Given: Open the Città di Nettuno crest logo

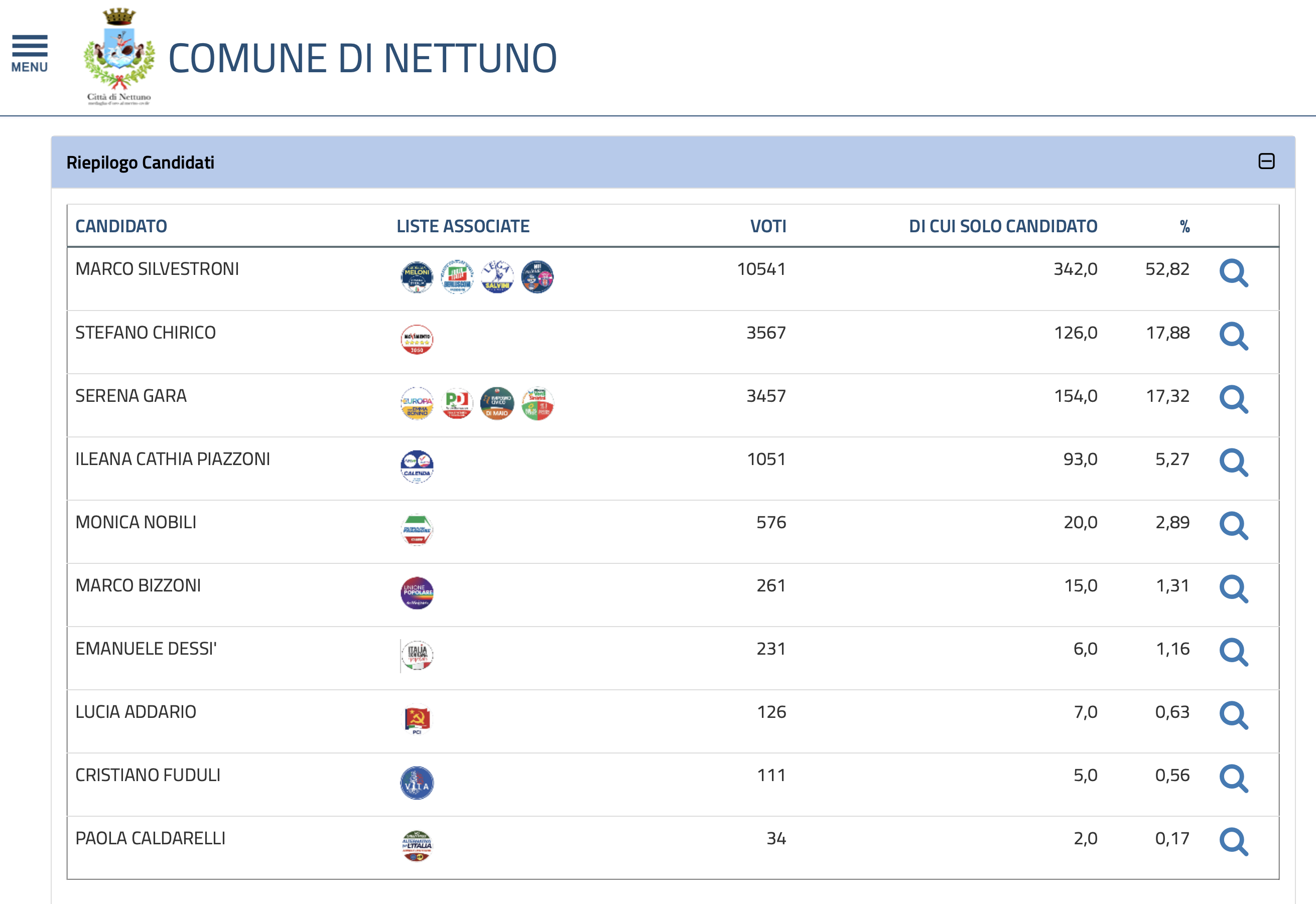Looking at the screenshot, I should (119, 57).
